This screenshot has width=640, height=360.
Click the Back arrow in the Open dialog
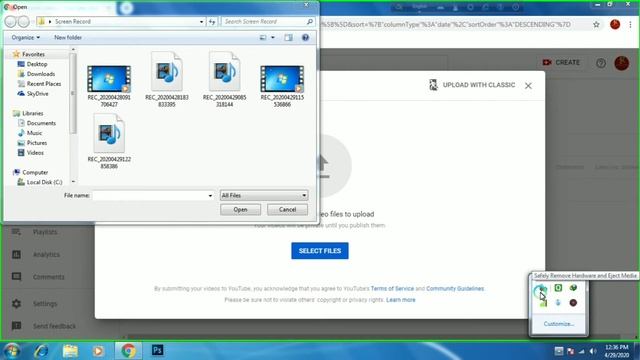pyautogui.click(x=11, y=22)
